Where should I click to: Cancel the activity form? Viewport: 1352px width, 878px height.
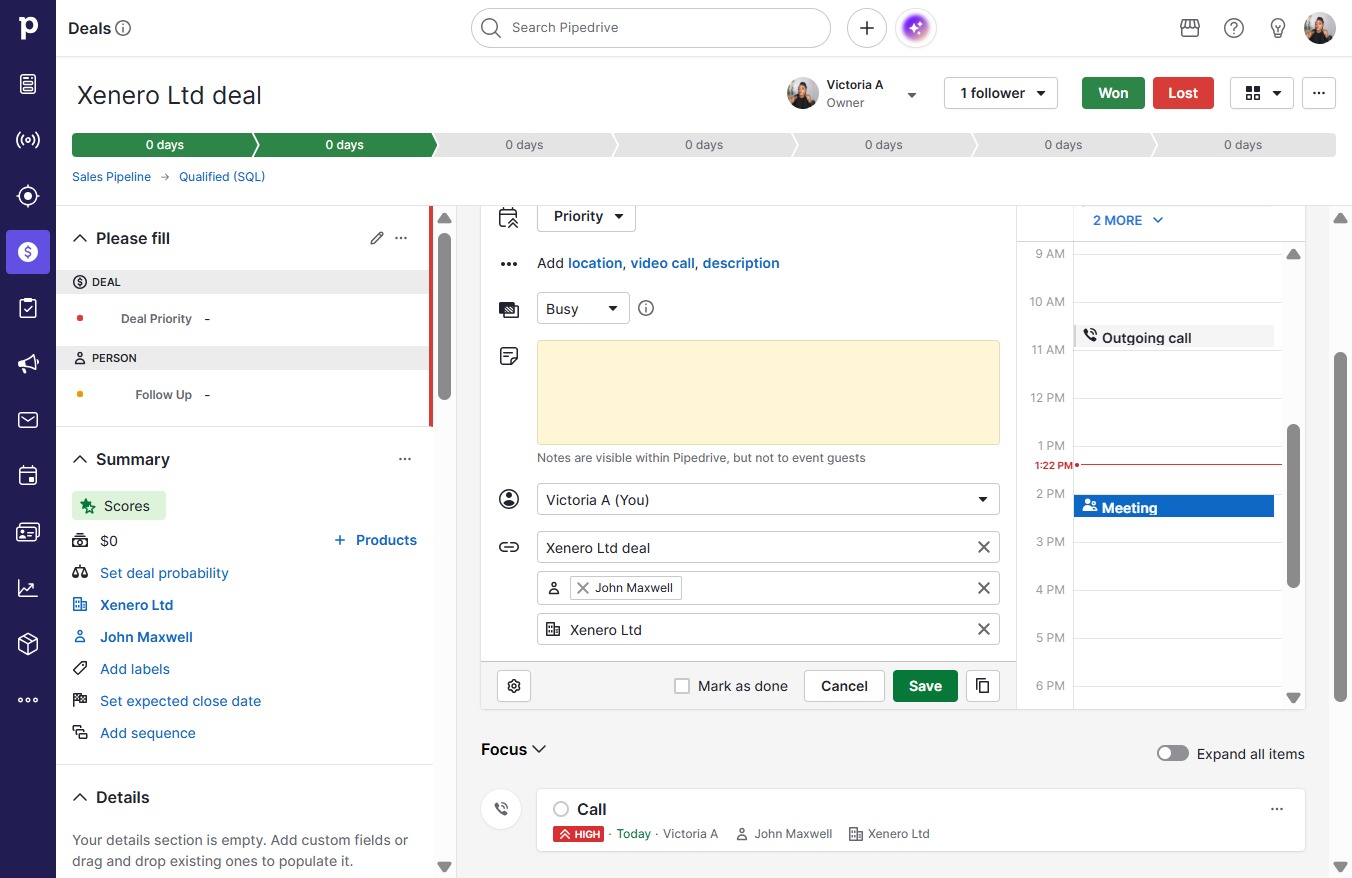click(844, 686)
